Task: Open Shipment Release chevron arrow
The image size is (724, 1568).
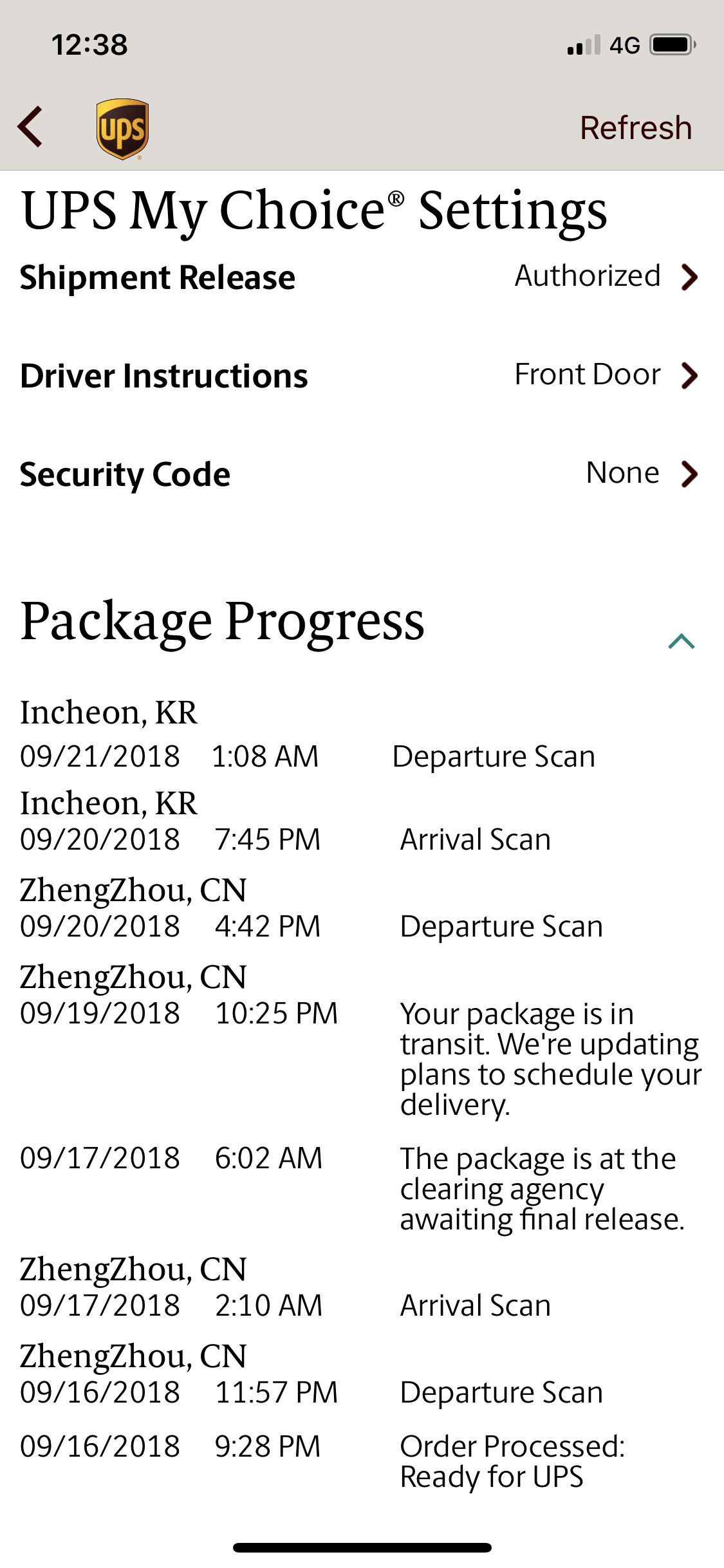Action: pyautogui.click(x=690, y=277)
